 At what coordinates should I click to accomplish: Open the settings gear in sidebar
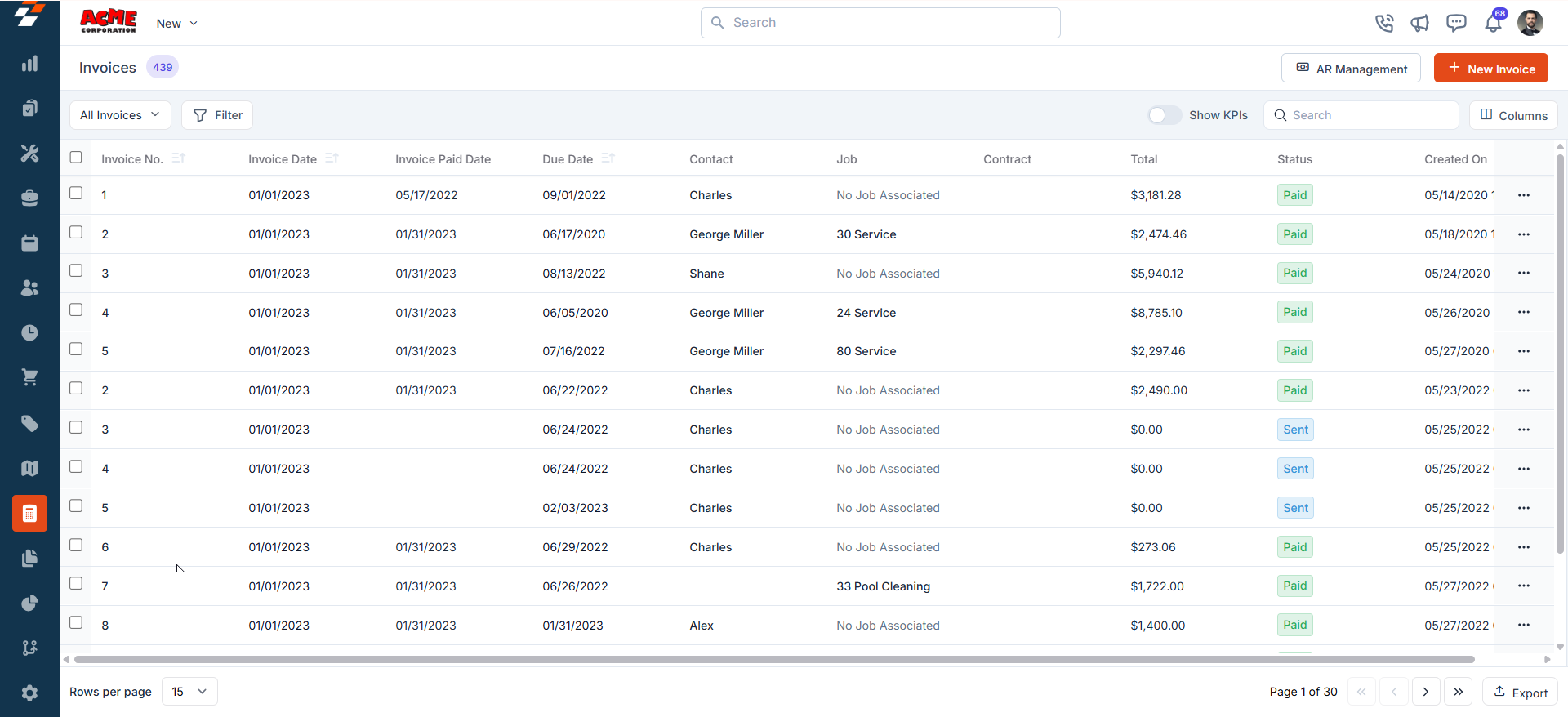[29, 693]
